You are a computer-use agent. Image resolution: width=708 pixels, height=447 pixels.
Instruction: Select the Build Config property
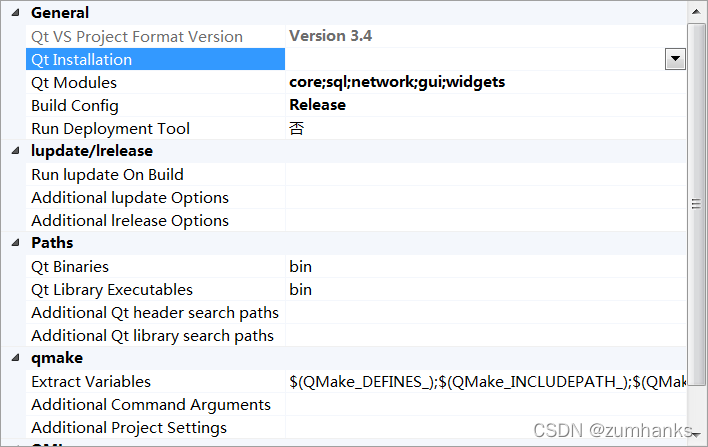point(155,105)
